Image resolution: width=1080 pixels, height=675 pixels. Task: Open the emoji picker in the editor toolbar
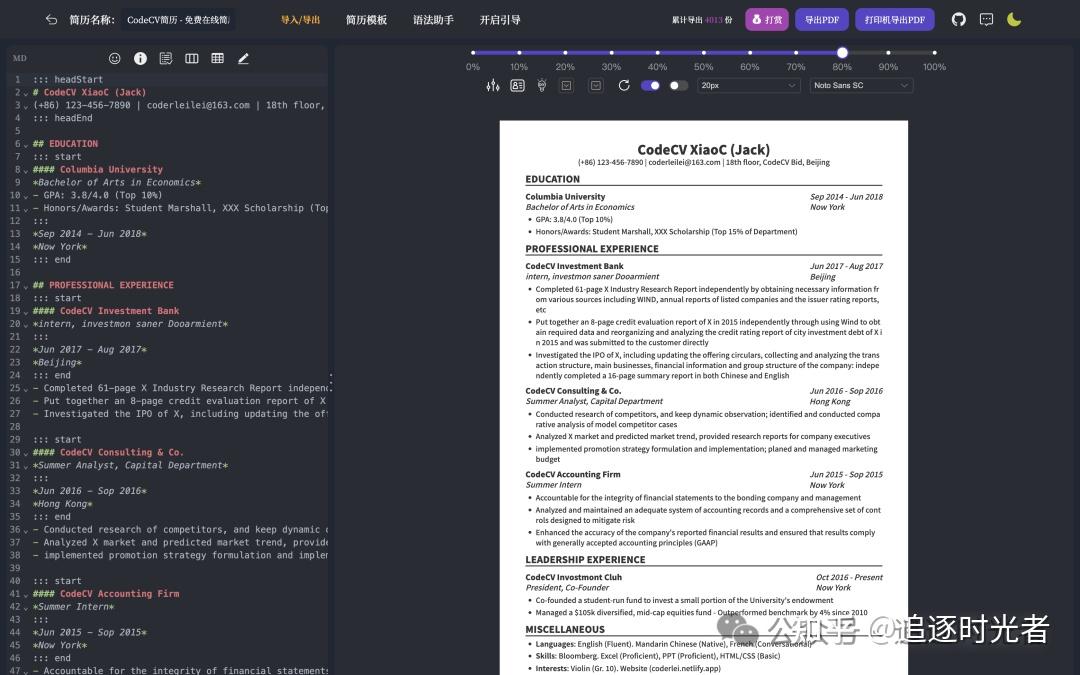click(115, 58)
